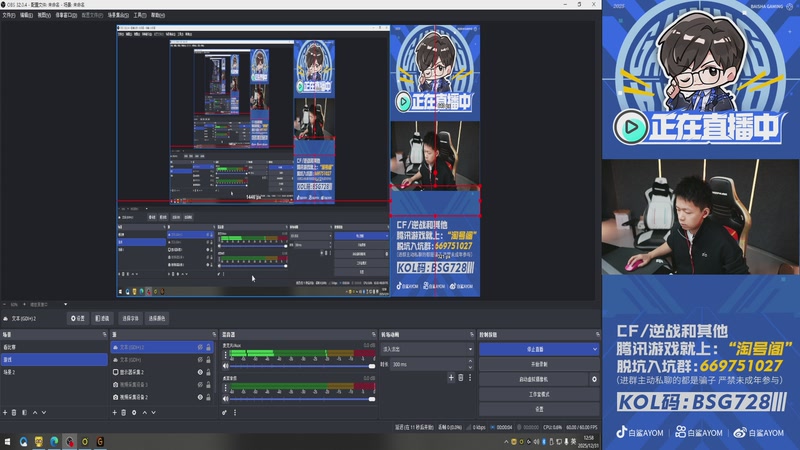The image size is (800, 450).
Task: Undock the Audio Mixer panel via header icon
Action: pos(373,335)
